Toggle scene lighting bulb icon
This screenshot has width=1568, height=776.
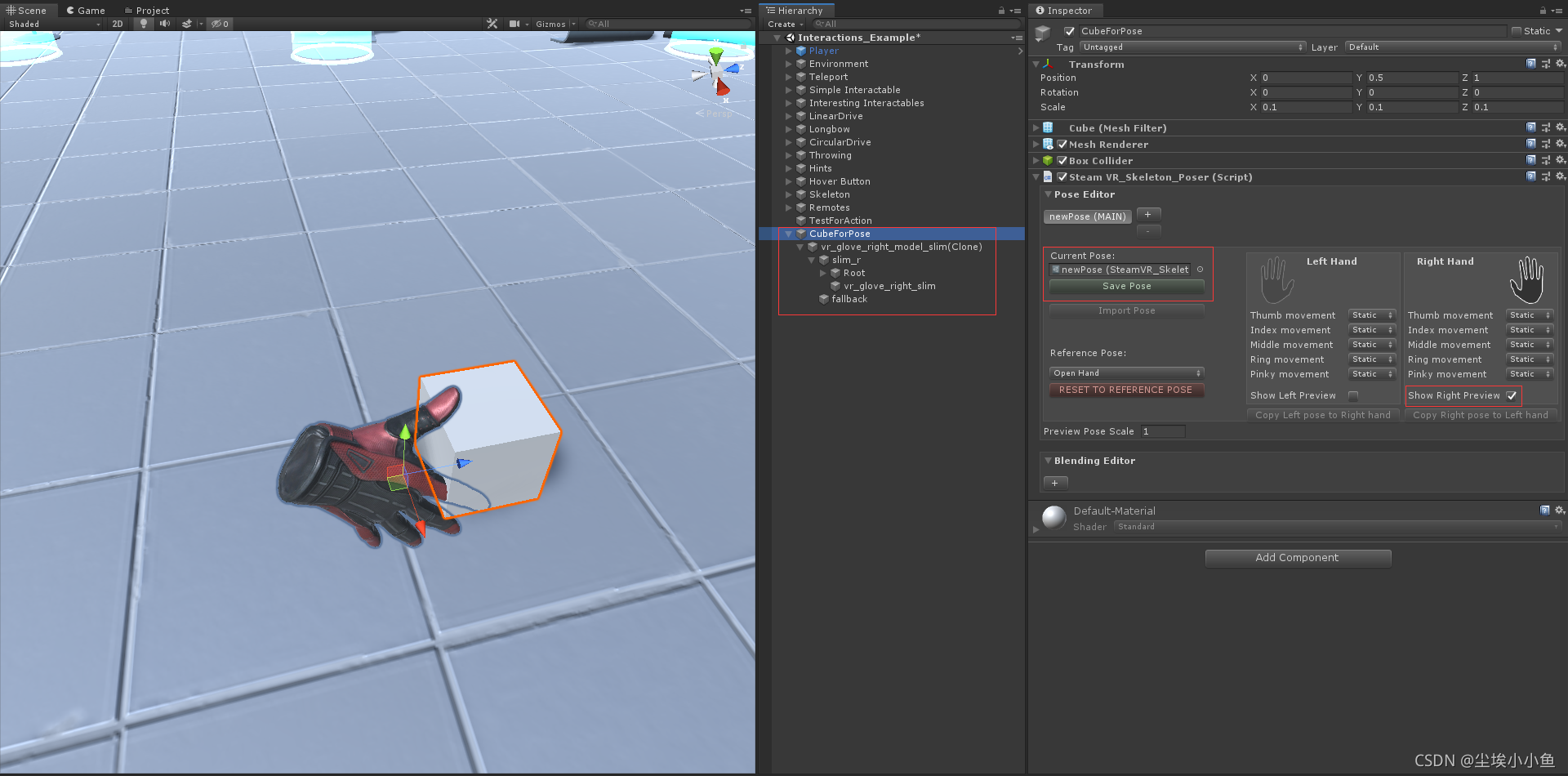[x=144, y=24]
